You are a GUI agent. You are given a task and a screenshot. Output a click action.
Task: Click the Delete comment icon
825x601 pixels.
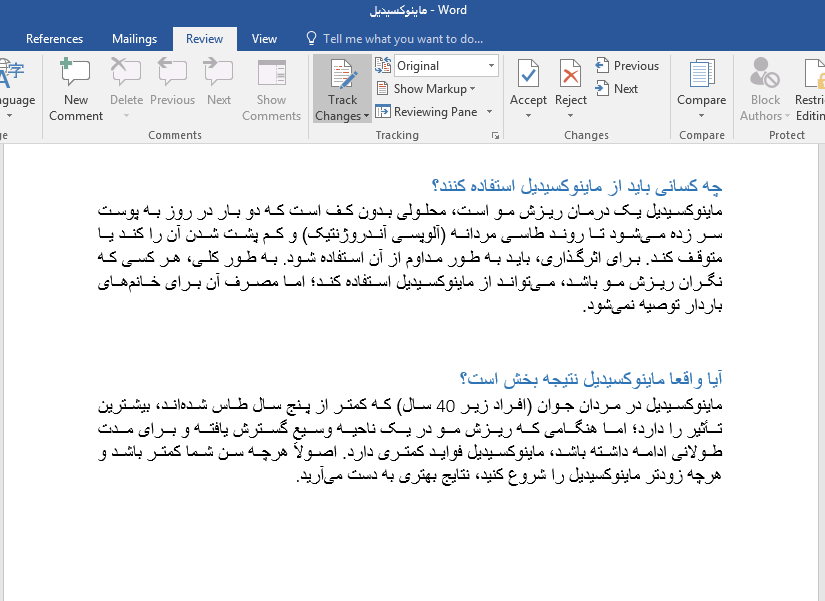tap(126, 72)
